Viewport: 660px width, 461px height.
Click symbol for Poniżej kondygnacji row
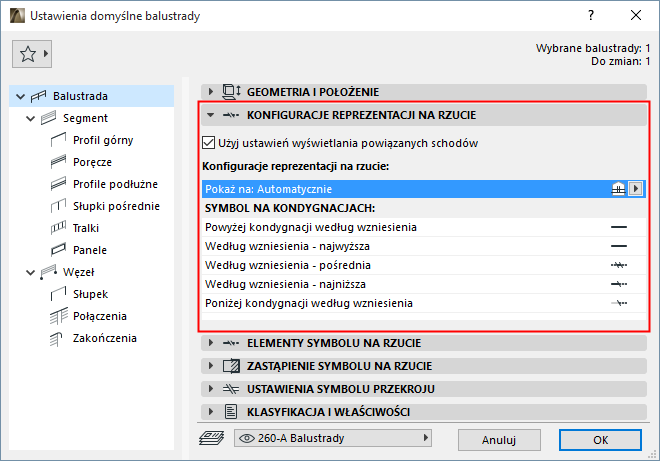(x=619, y=303)
